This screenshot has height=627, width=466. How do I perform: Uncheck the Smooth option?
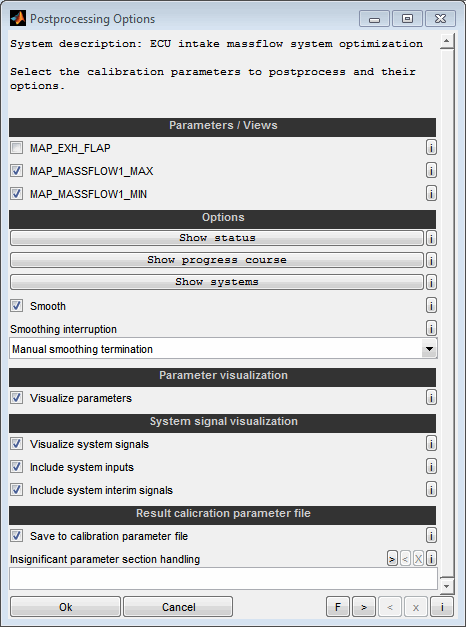tap(16, 306)
